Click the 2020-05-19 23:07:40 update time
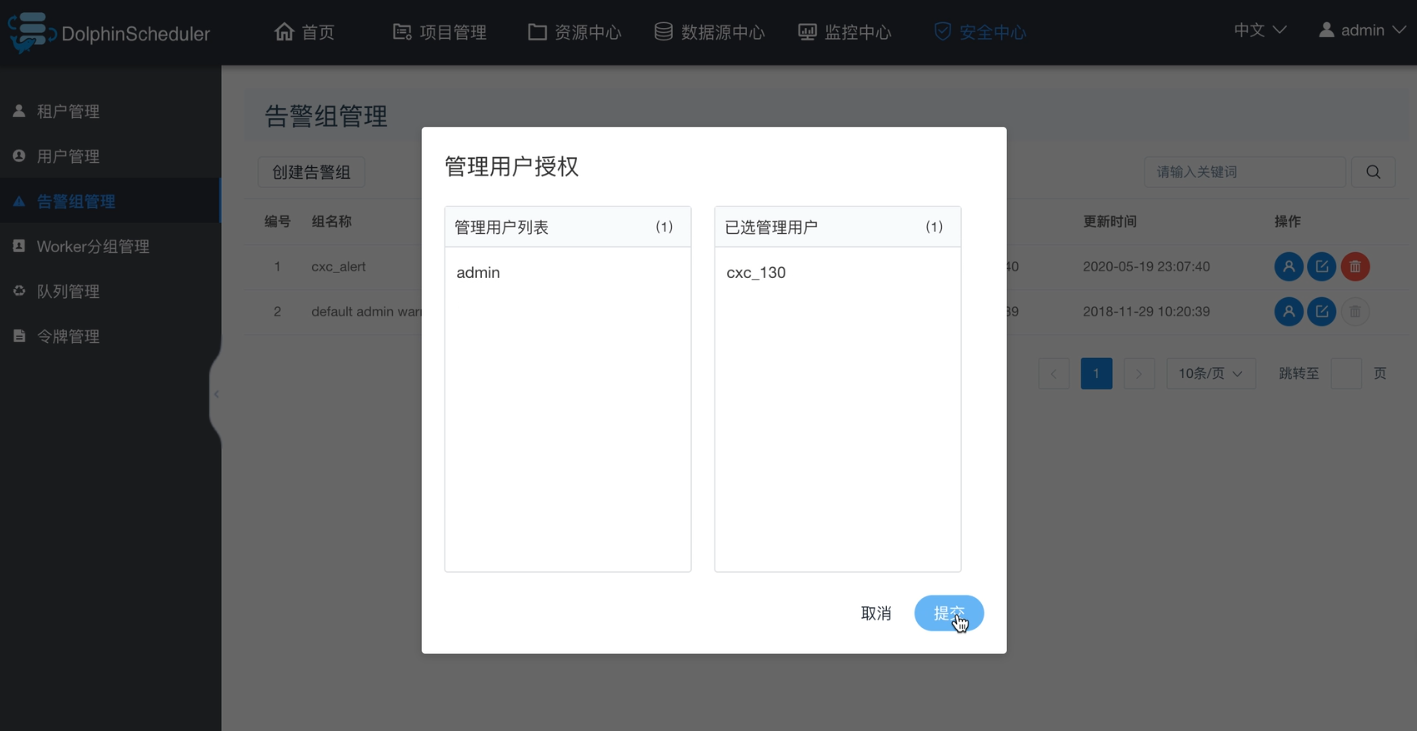Viewport: 1417px width, 731px height. click(1146, 267)
